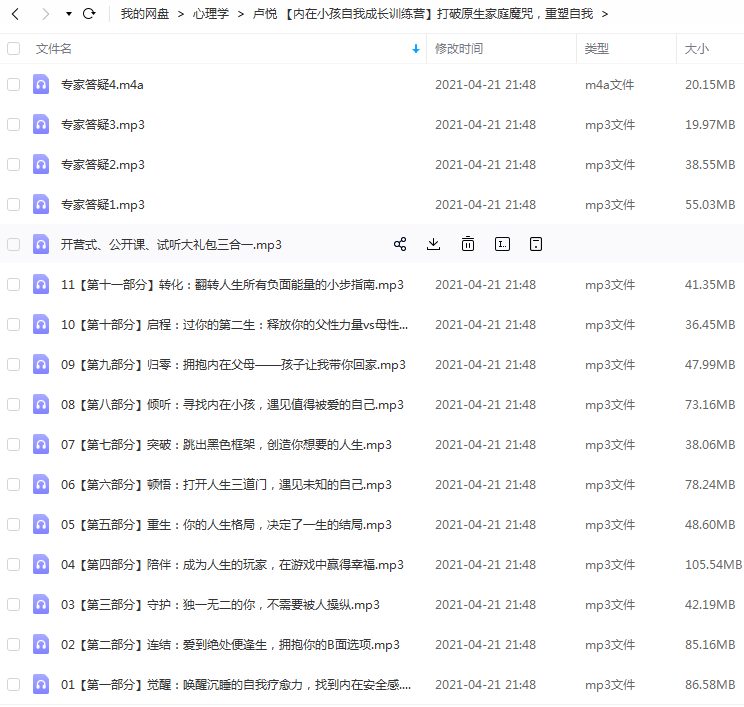Click audio icon of 10【第十部分】file
The height and width of the screenshot is (707, 744).
(41, 325)
